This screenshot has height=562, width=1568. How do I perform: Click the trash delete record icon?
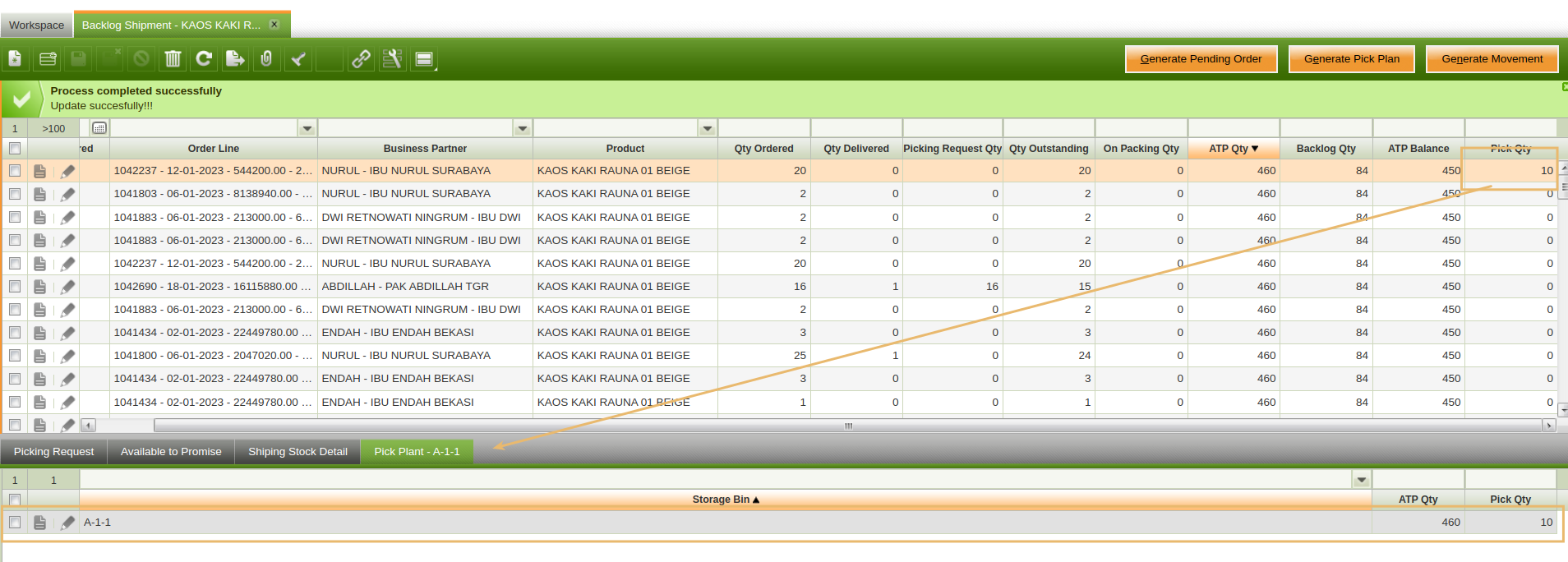173,59
